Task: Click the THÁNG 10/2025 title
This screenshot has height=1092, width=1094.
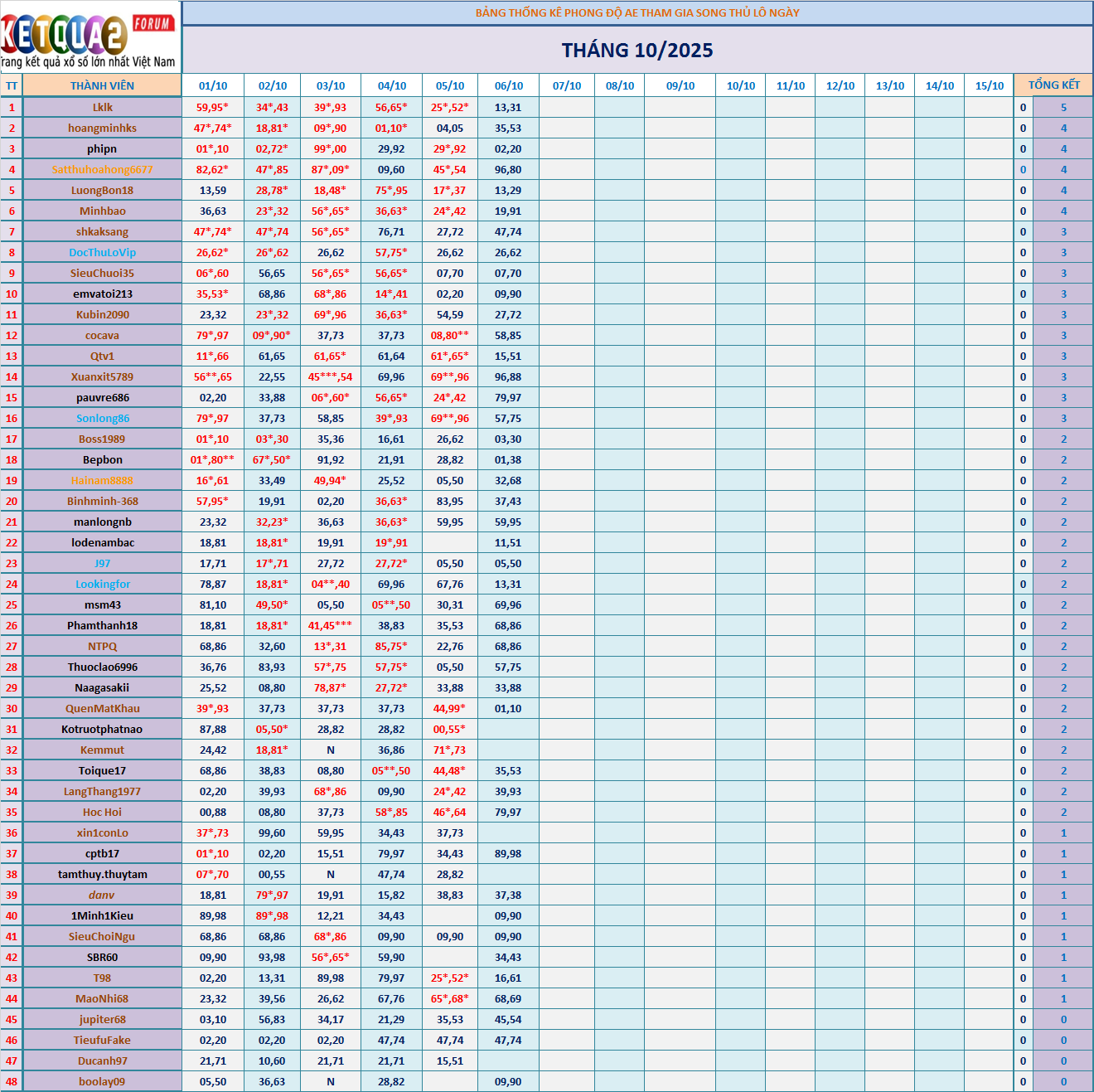Action: coord(637,51)
